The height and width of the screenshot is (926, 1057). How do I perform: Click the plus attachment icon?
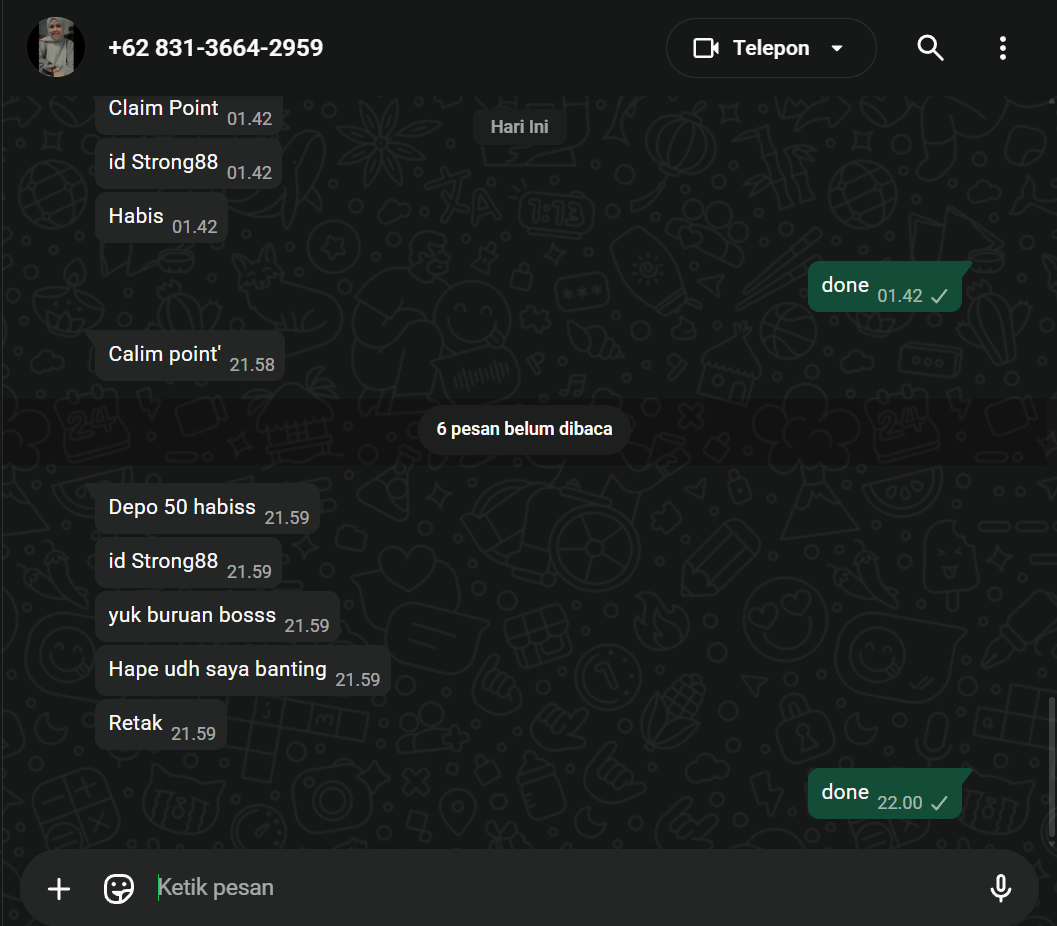pyautogui.click(x=59, y=888)
